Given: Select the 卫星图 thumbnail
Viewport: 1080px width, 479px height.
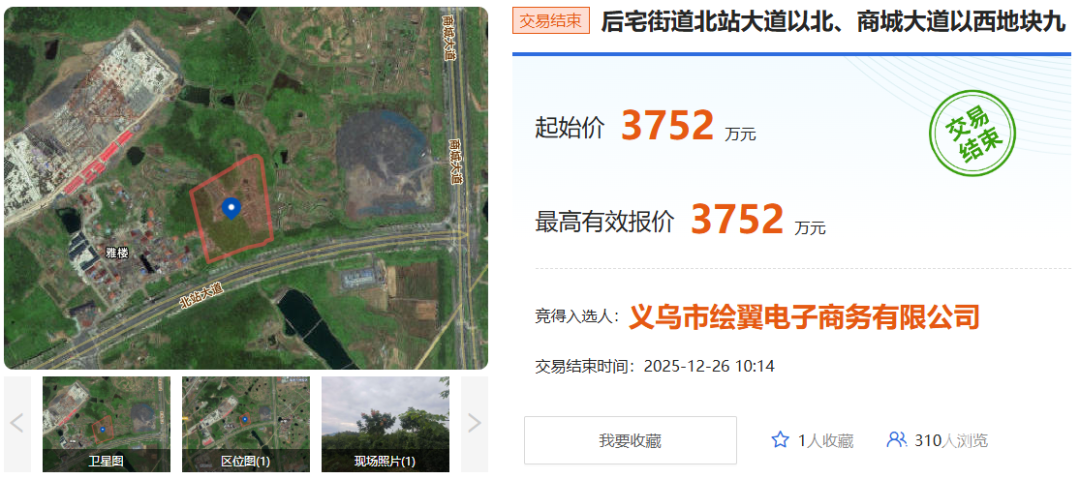Looking at the screenshot, I should [x=106, y=424].
